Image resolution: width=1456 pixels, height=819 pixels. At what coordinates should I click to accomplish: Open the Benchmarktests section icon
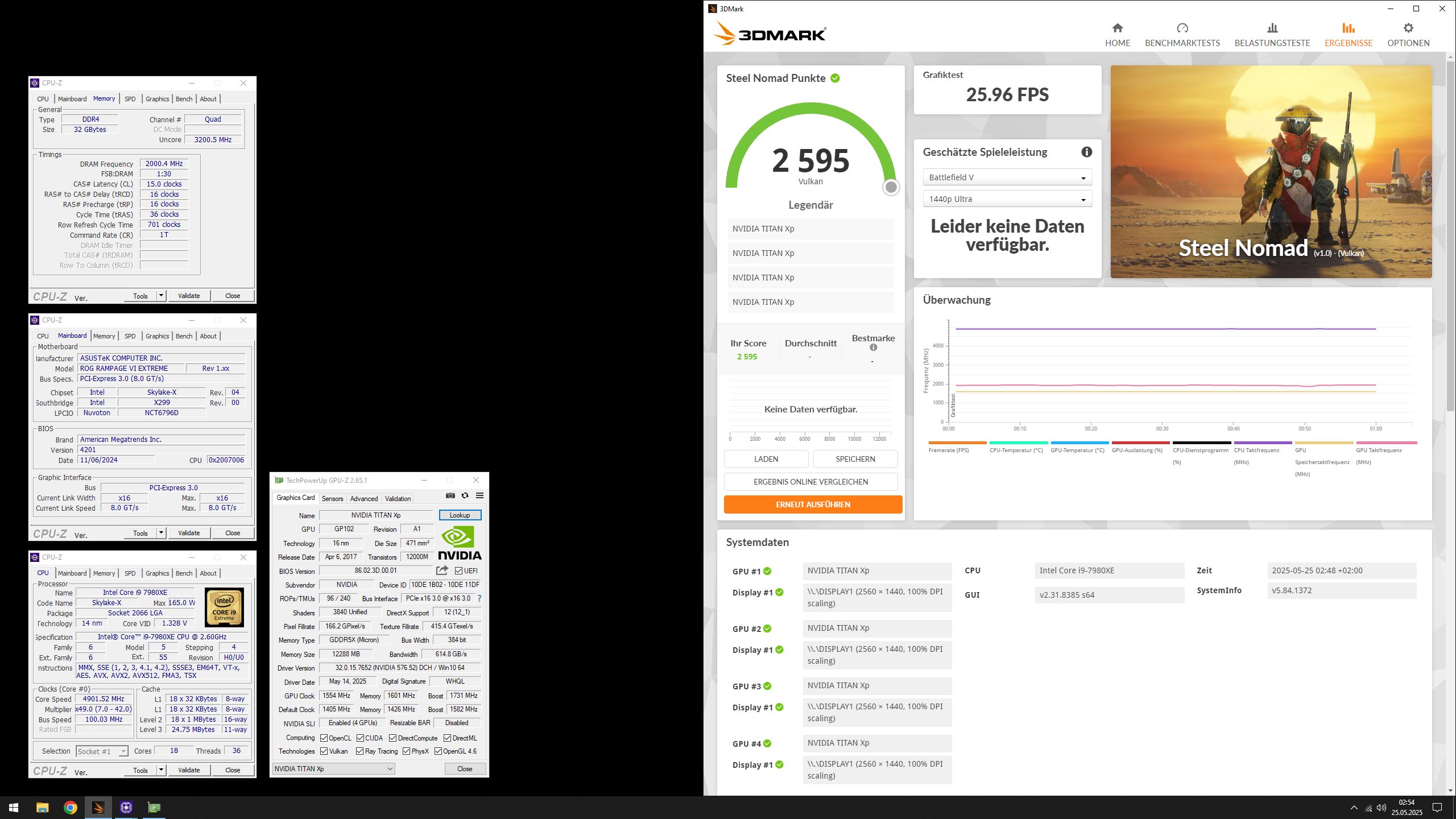[1182, 28]
